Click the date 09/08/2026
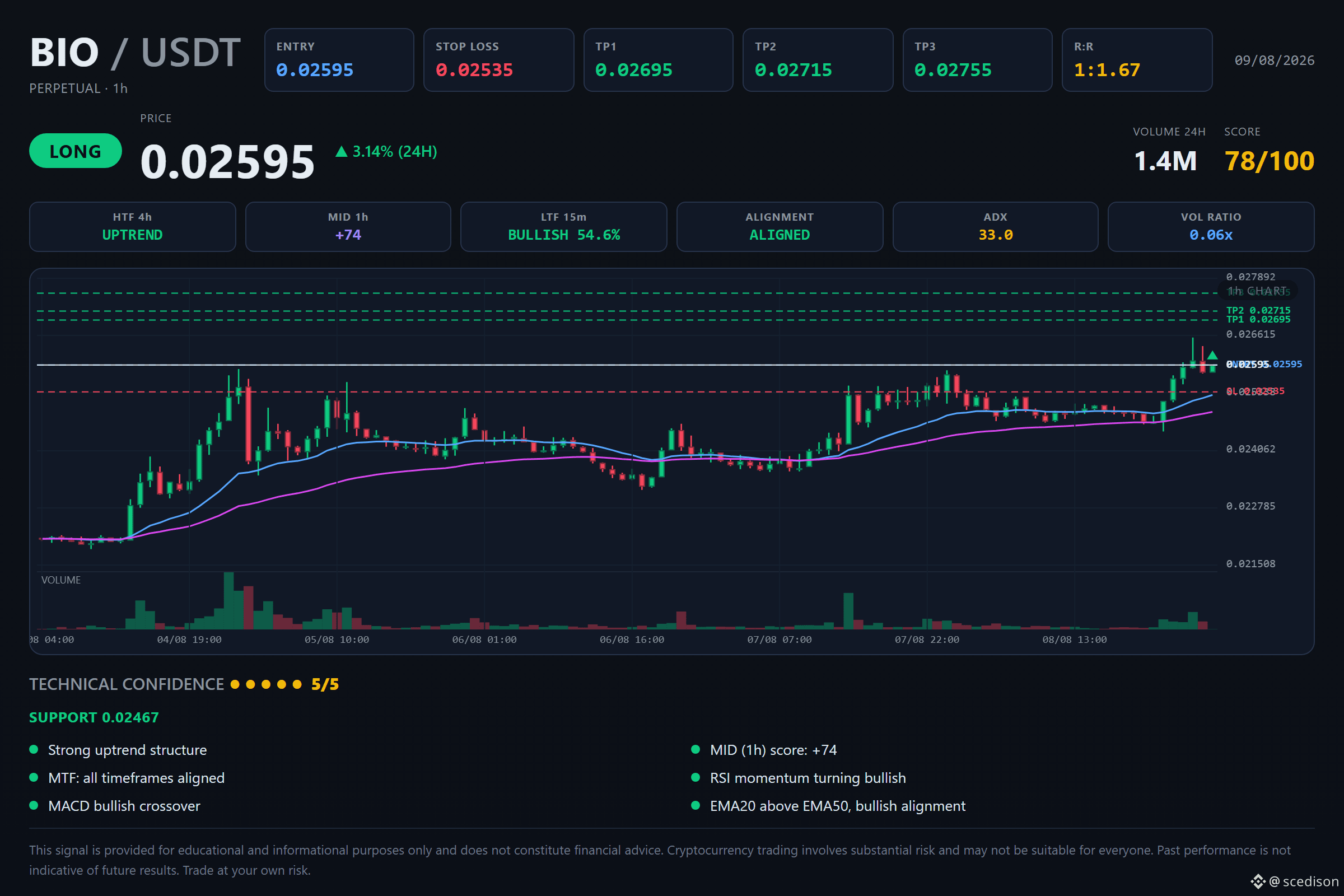Viewport: 1344px width, 896px height. click(x=1275, y=60)
